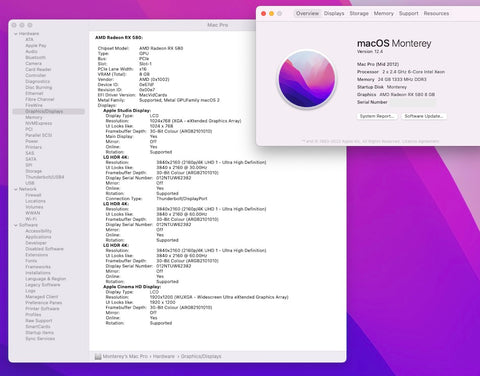Viewport: 480px width, 376px height.
Task: Select Printers in the sidebar
Action: click(33, 147)
